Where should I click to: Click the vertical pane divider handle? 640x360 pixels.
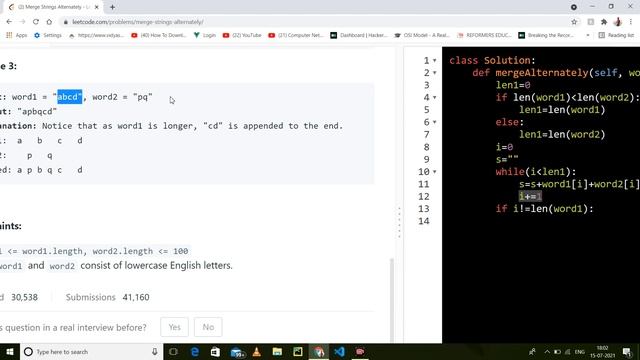coord(399,222)
